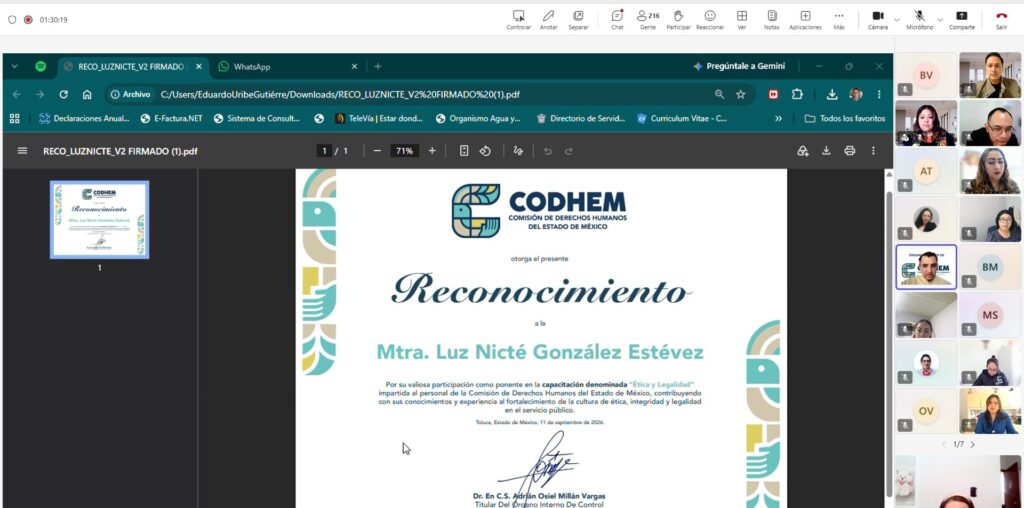Close the WhatsApp tab

[354, 67]
